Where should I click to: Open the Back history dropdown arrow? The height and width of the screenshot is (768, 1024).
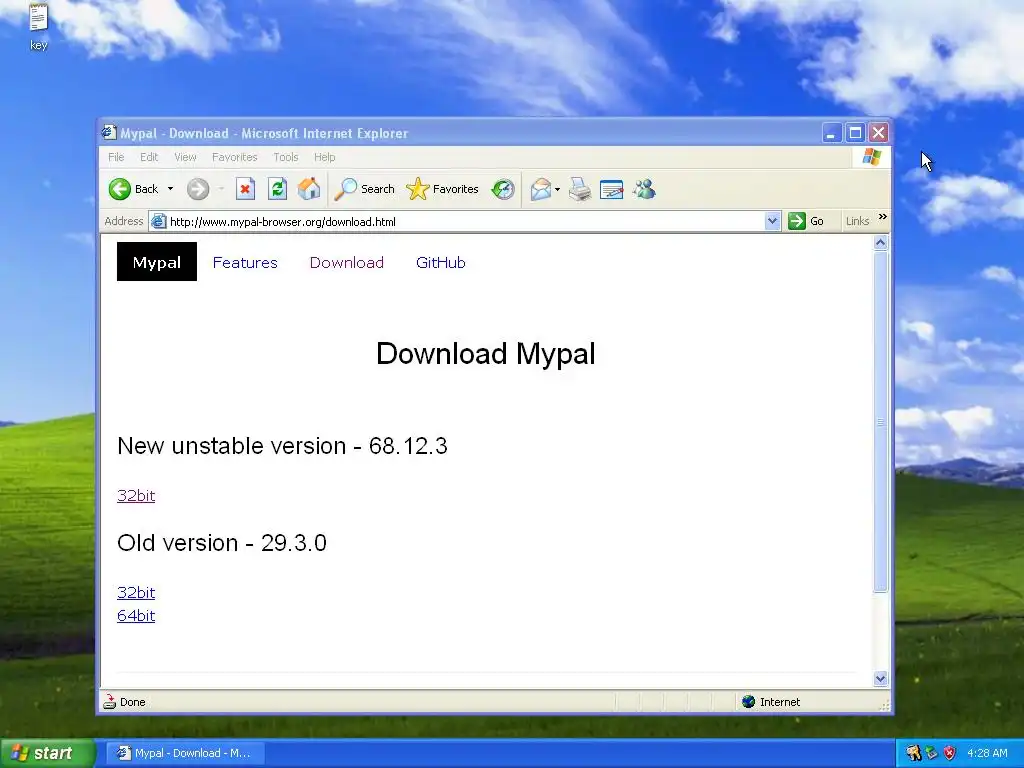point(170,189)
